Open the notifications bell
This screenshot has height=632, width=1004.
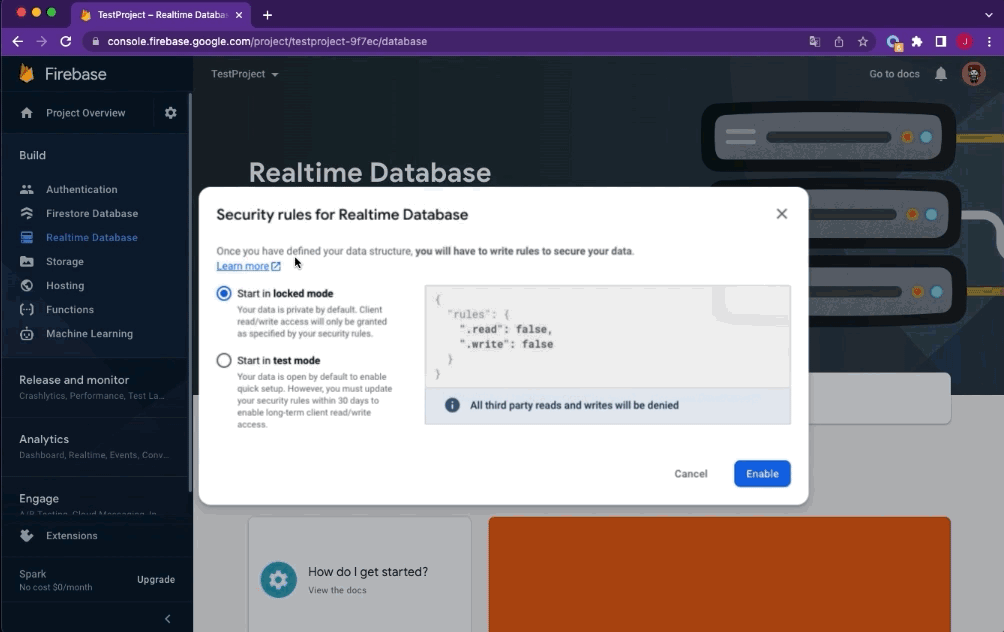click(x=941, y=74)
